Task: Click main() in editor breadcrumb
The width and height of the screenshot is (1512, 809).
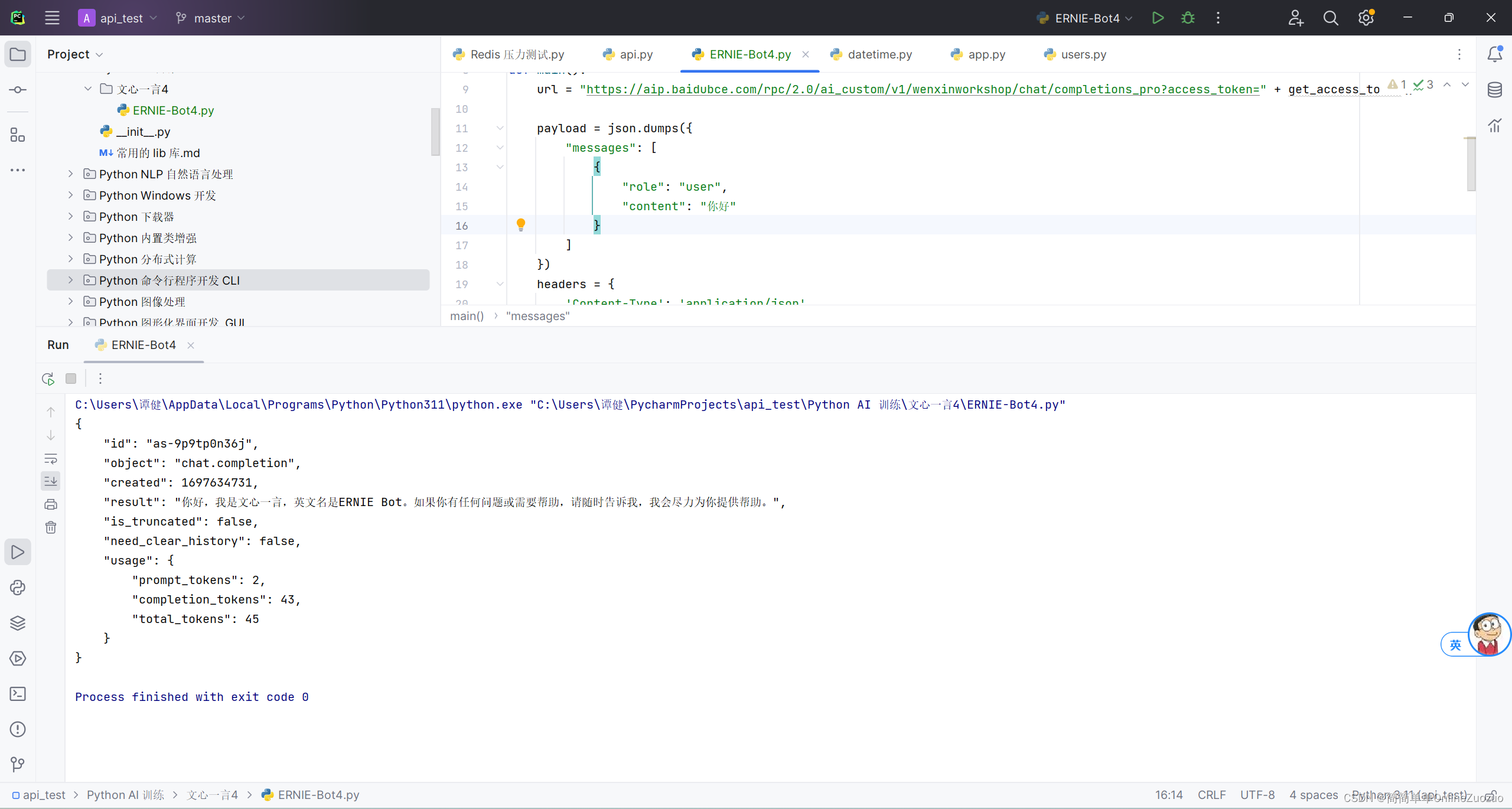Action: 467,316
